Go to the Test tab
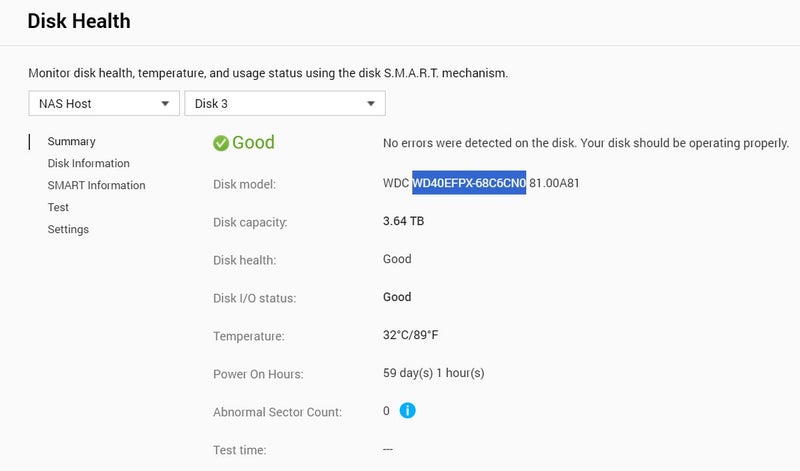800x471 pixels. pos(58,208)
